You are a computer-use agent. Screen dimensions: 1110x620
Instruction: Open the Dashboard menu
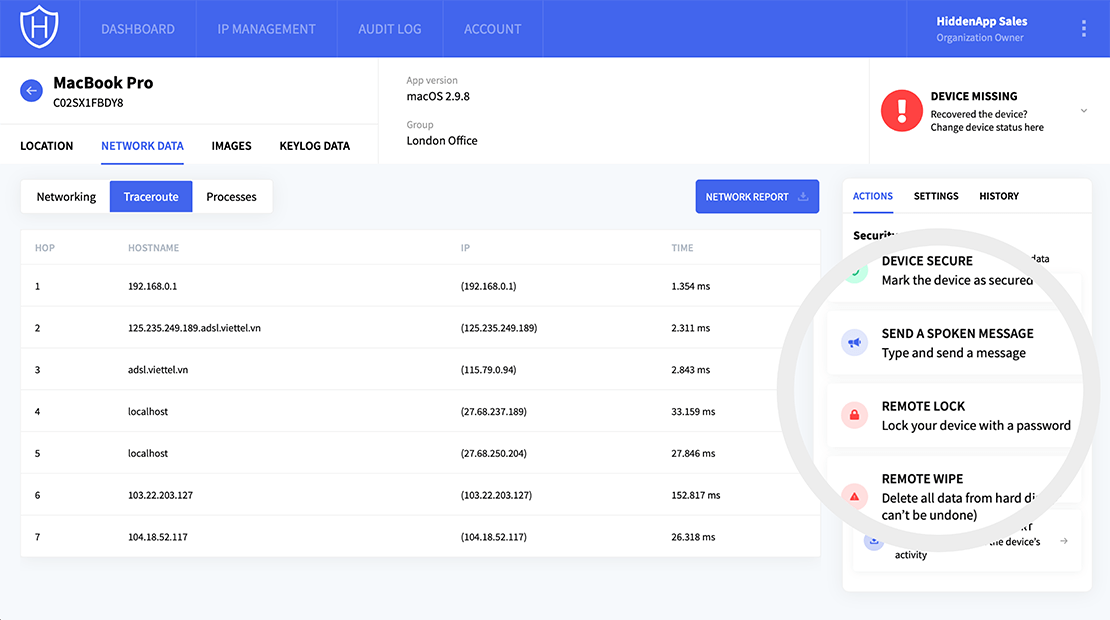[137, 29]
